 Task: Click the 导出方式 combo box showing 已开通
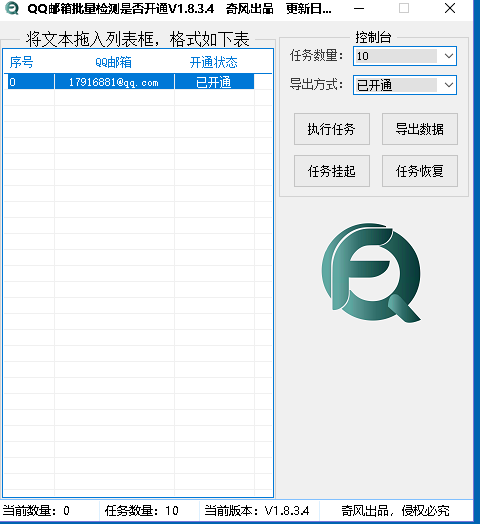tap(405, 85)
